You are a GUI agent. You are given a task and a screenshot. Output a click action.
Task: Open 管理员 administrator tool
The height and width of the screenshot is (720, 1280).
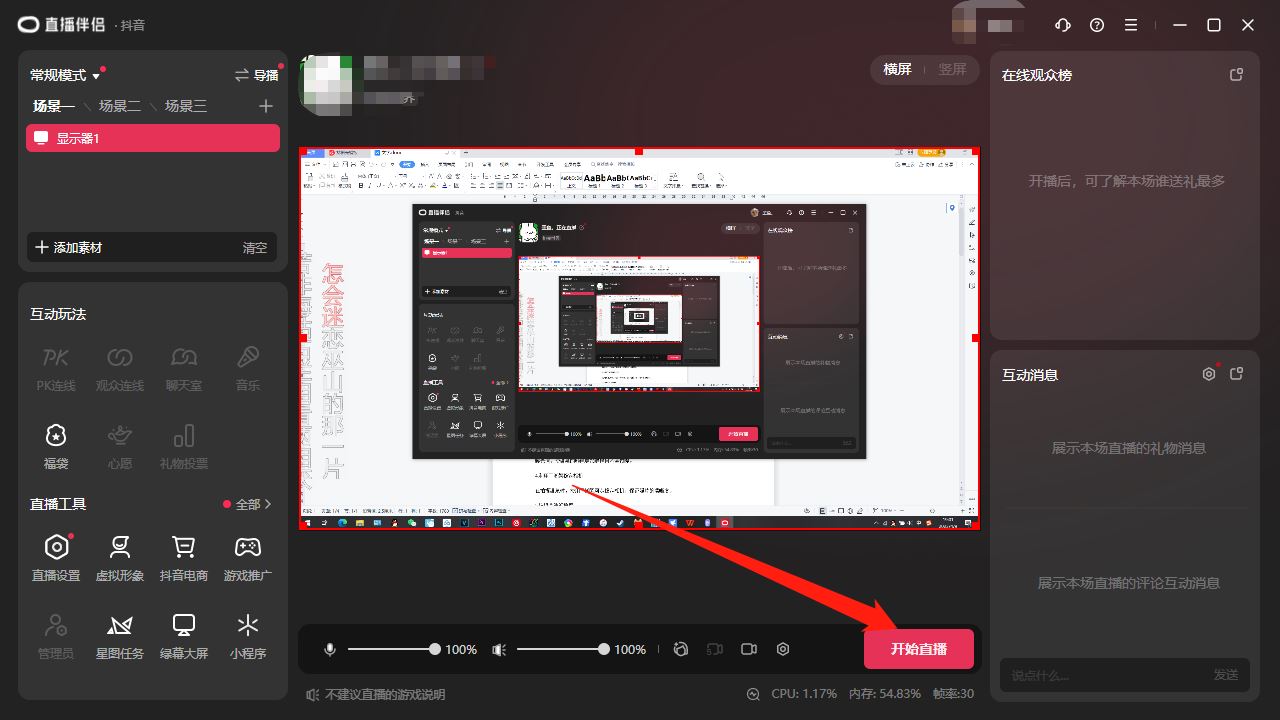click(56, 636)
